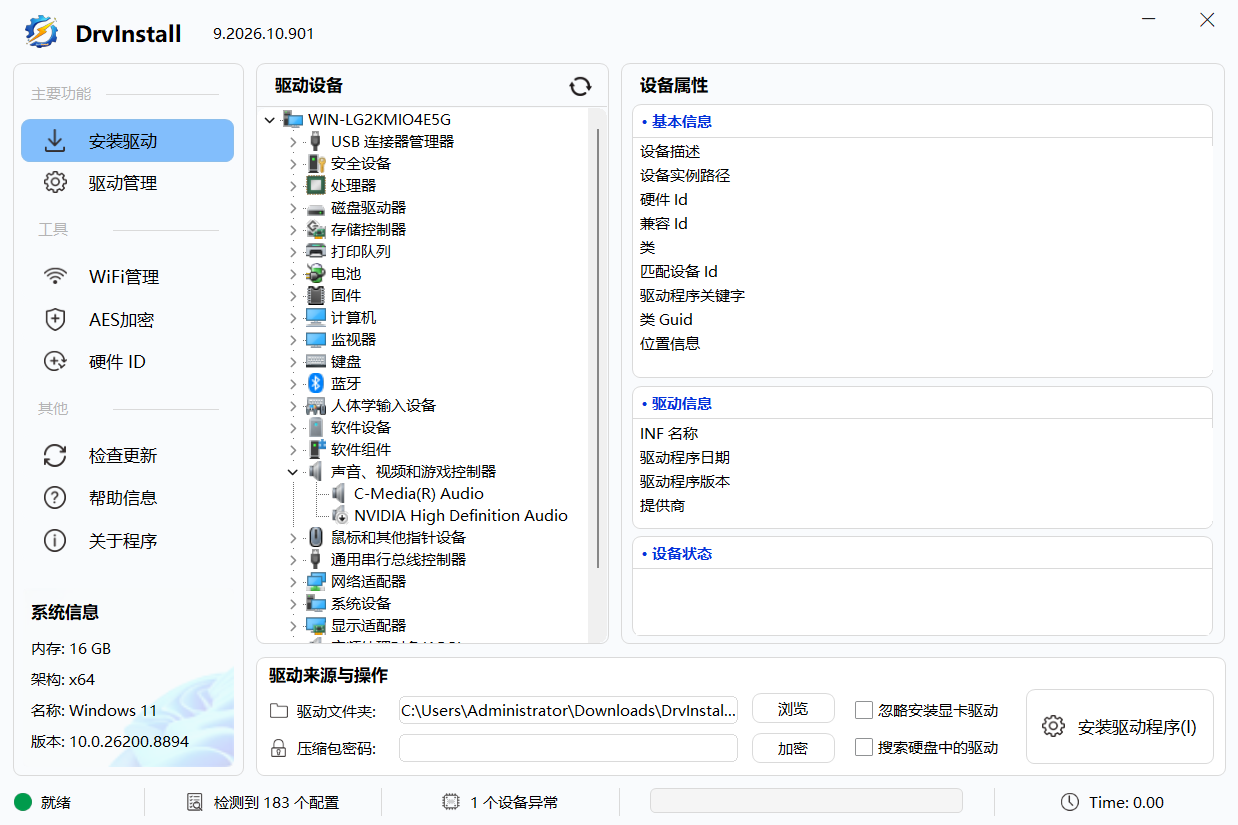Click the lock icon beside 压缩包密码
1238x825 pixels.
pos(279,748)
